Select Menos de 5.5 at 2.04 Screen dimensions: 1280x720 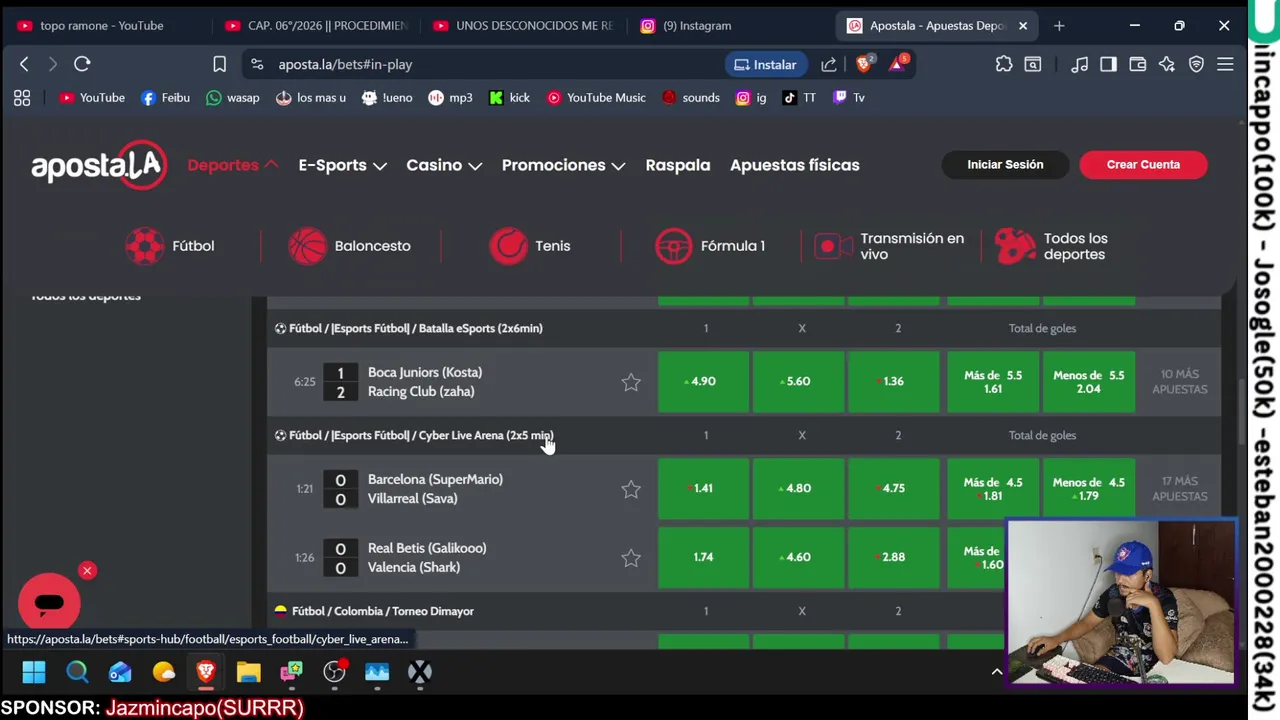[1088, 381]
